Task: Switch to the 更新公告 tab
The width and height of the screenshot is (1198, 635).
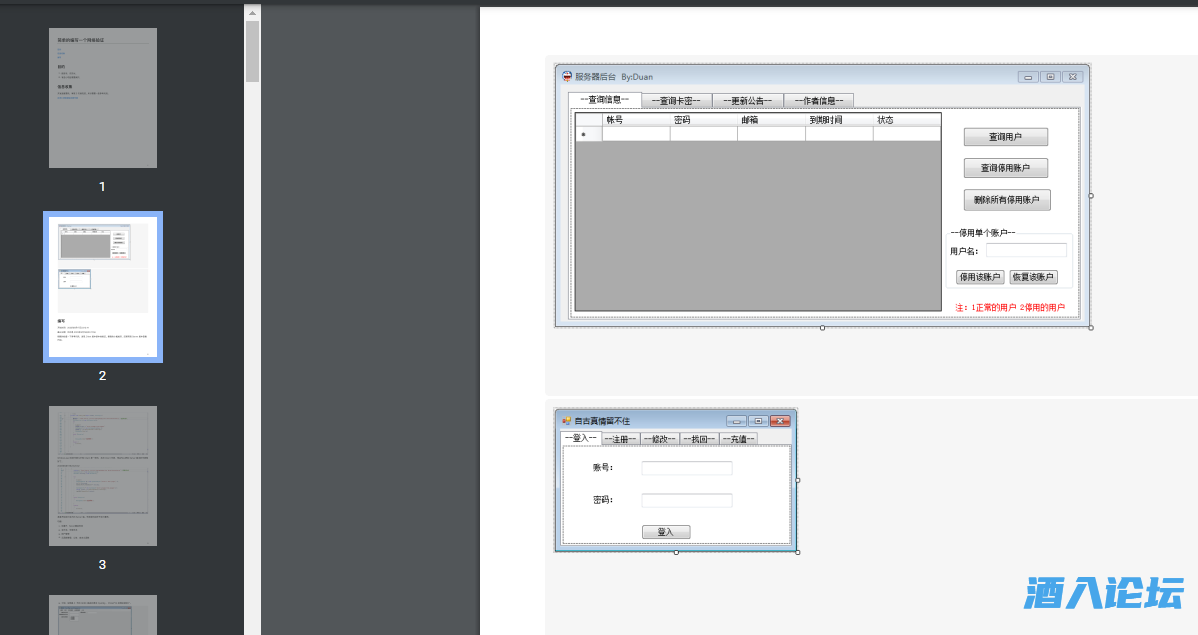Action: (747, 100)
